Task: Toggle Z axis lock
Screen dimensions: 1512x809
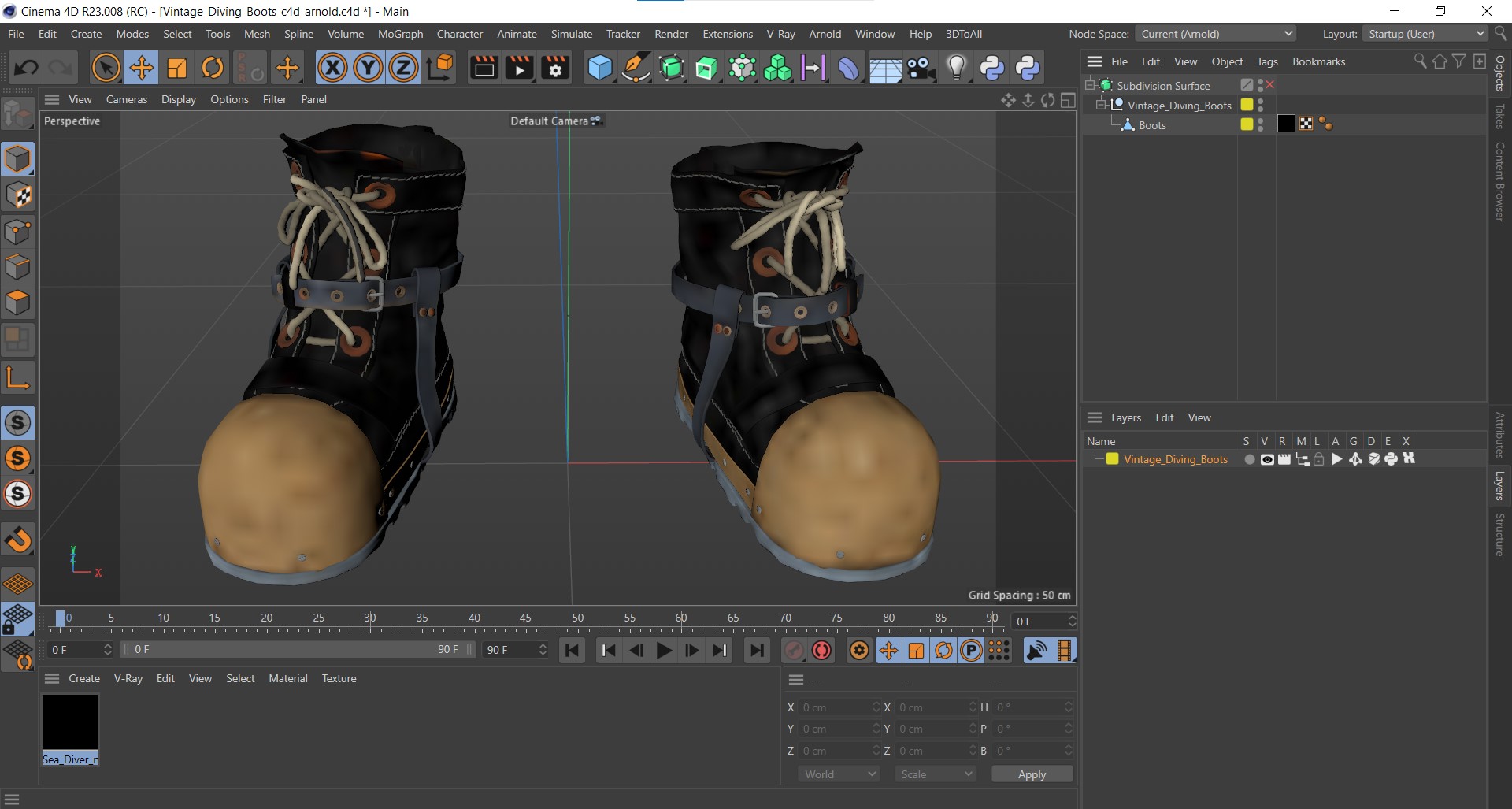Action: pyautogui.click(x=403, y=68)
